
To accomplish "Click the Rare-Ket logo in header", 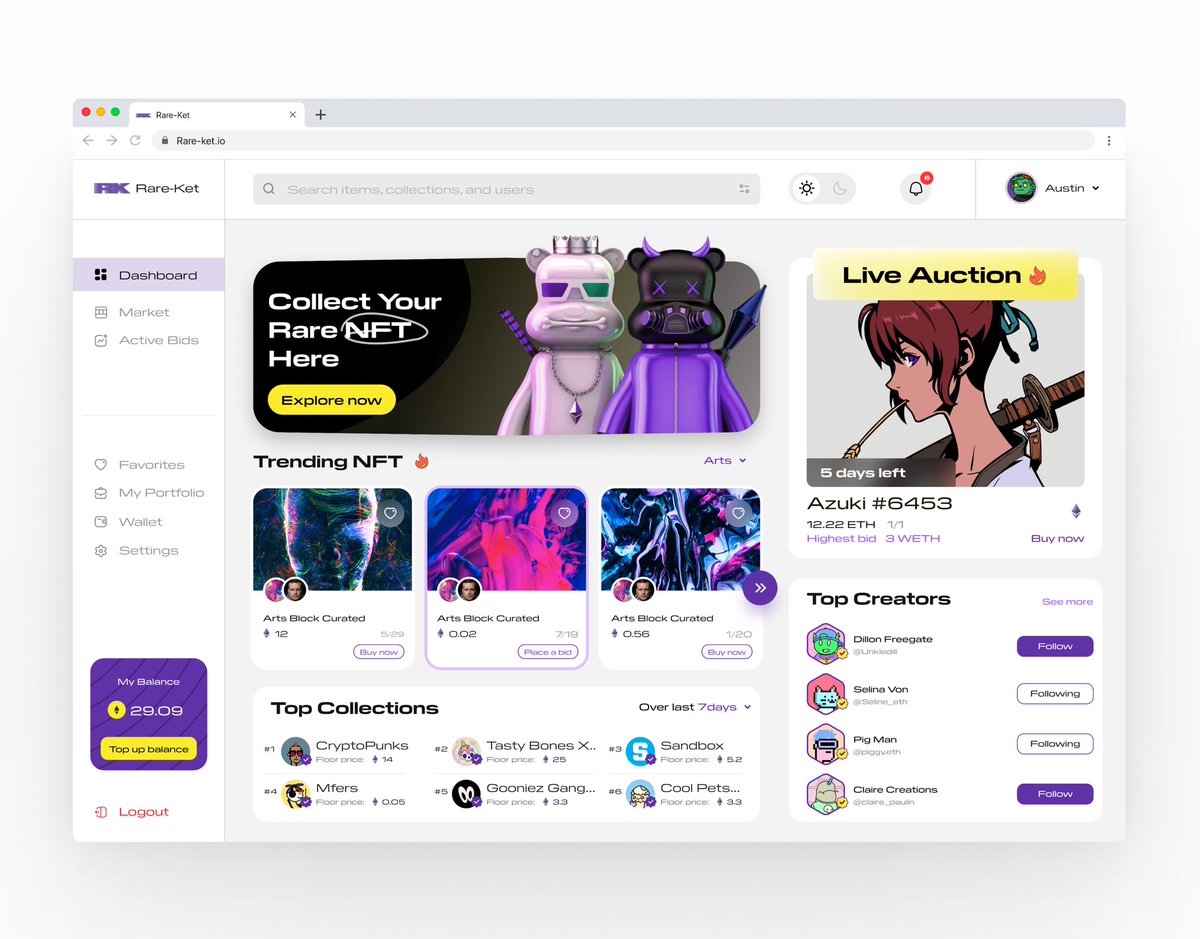I will (146, 188).
